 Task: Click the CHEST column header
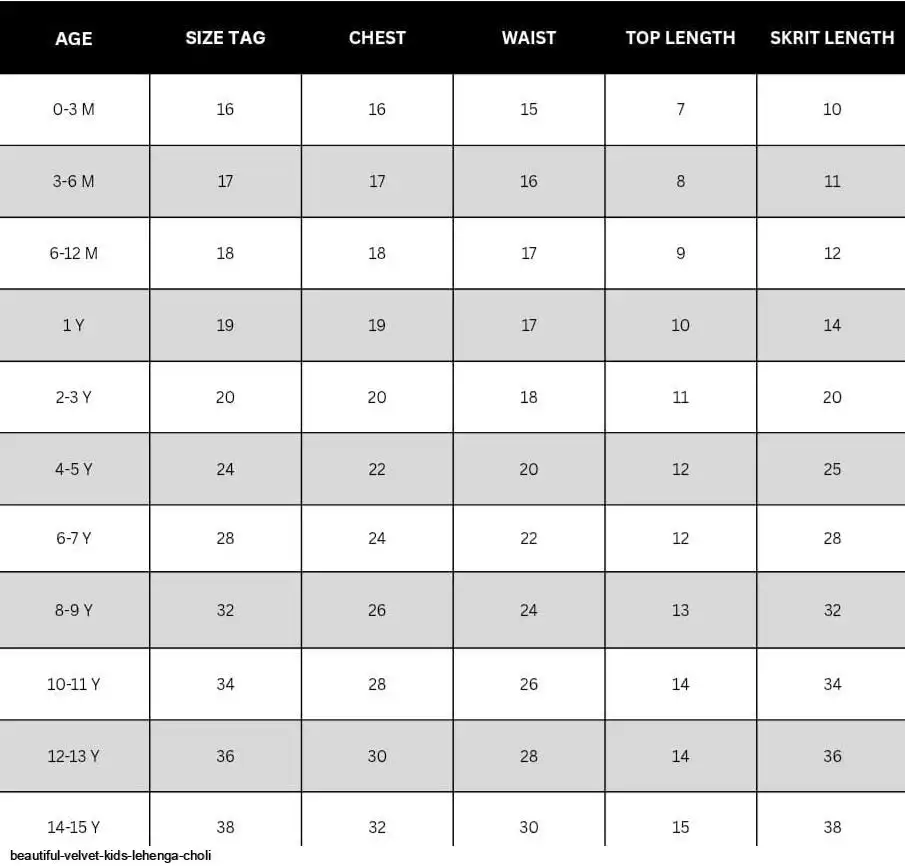377,38
